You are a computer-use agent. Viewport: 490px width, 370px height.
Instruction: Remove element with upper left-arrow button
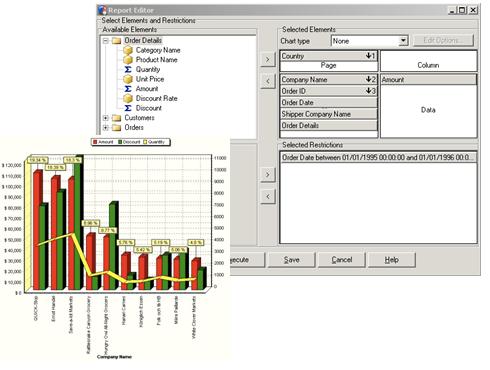(x=268, y=81)
